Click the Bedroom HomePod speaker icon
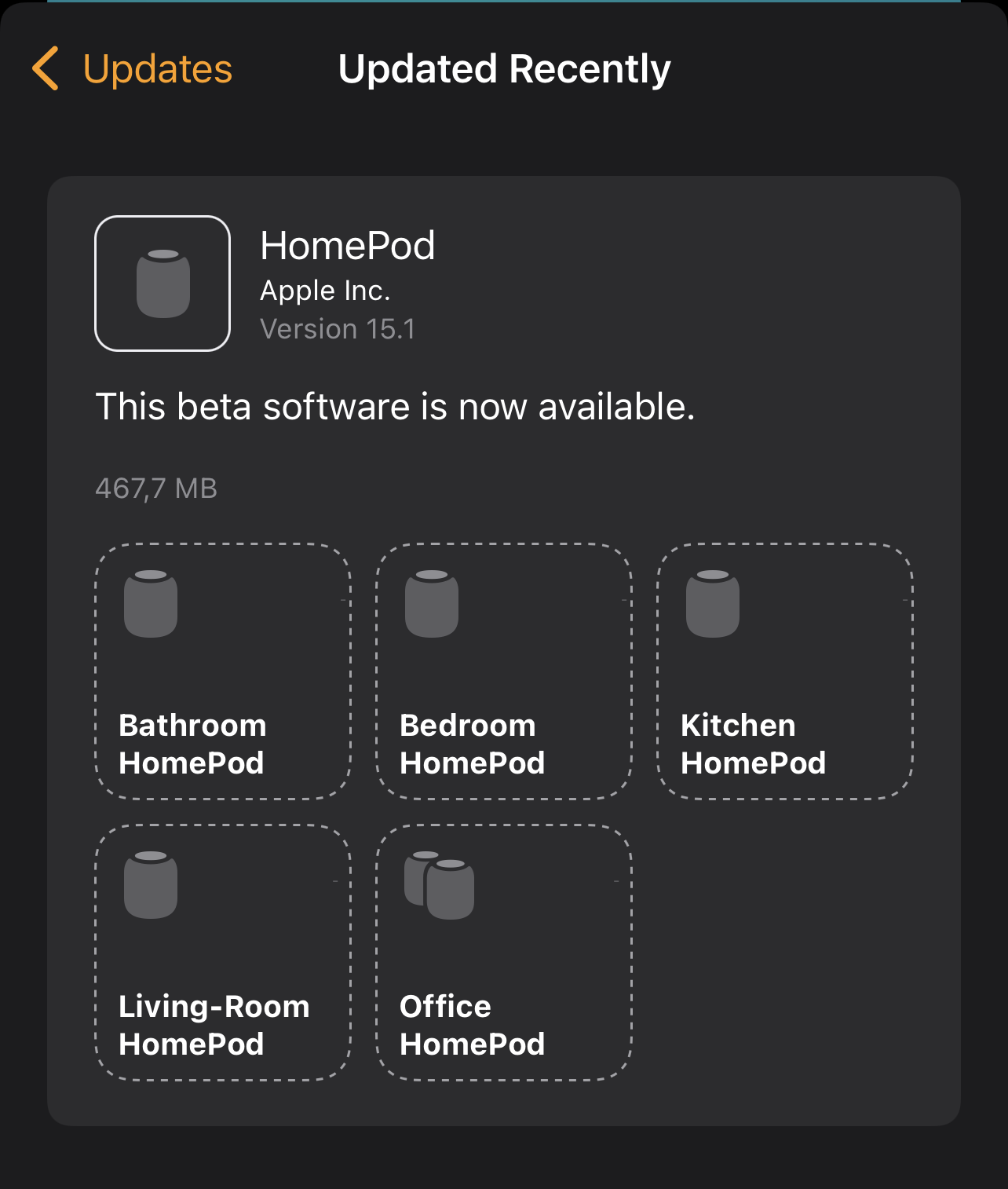This screenshot has width=1008, height=1189. pyautogui.click(x=432, y=603)
